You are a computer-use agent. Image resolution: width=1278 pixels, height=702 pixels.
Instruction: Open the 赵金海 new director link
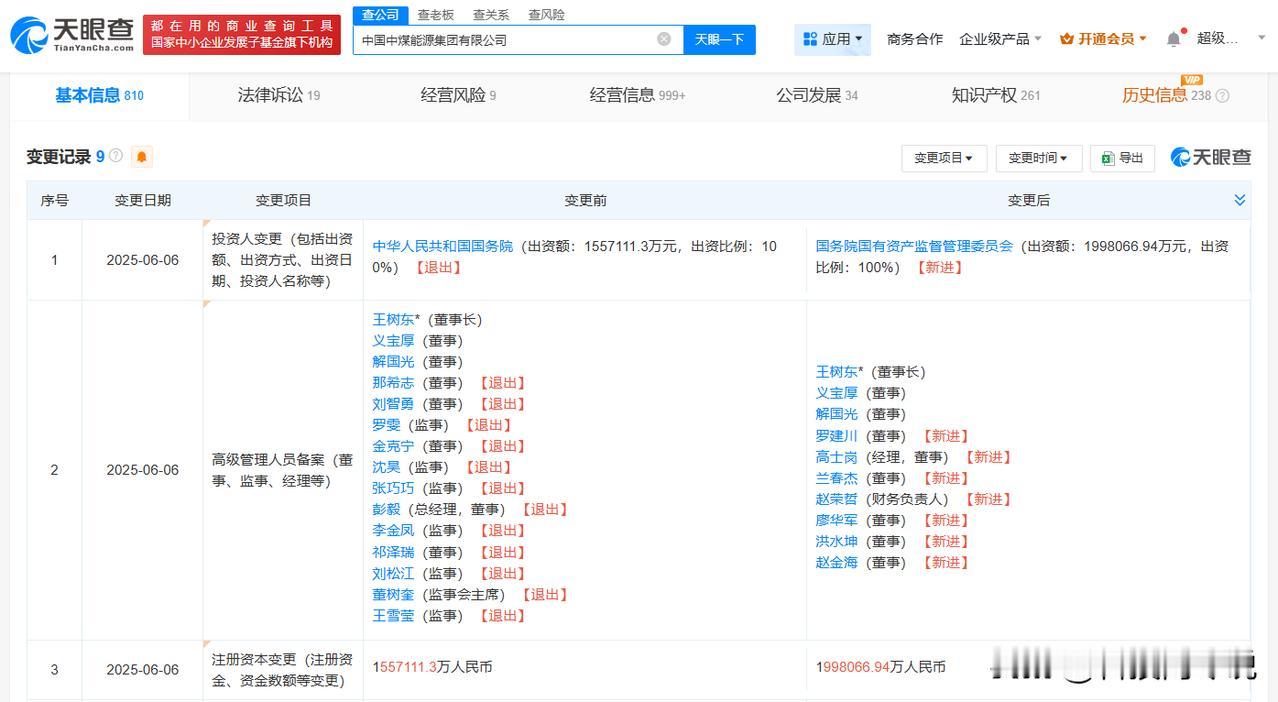pyautogui.click(x=836, y=562)
